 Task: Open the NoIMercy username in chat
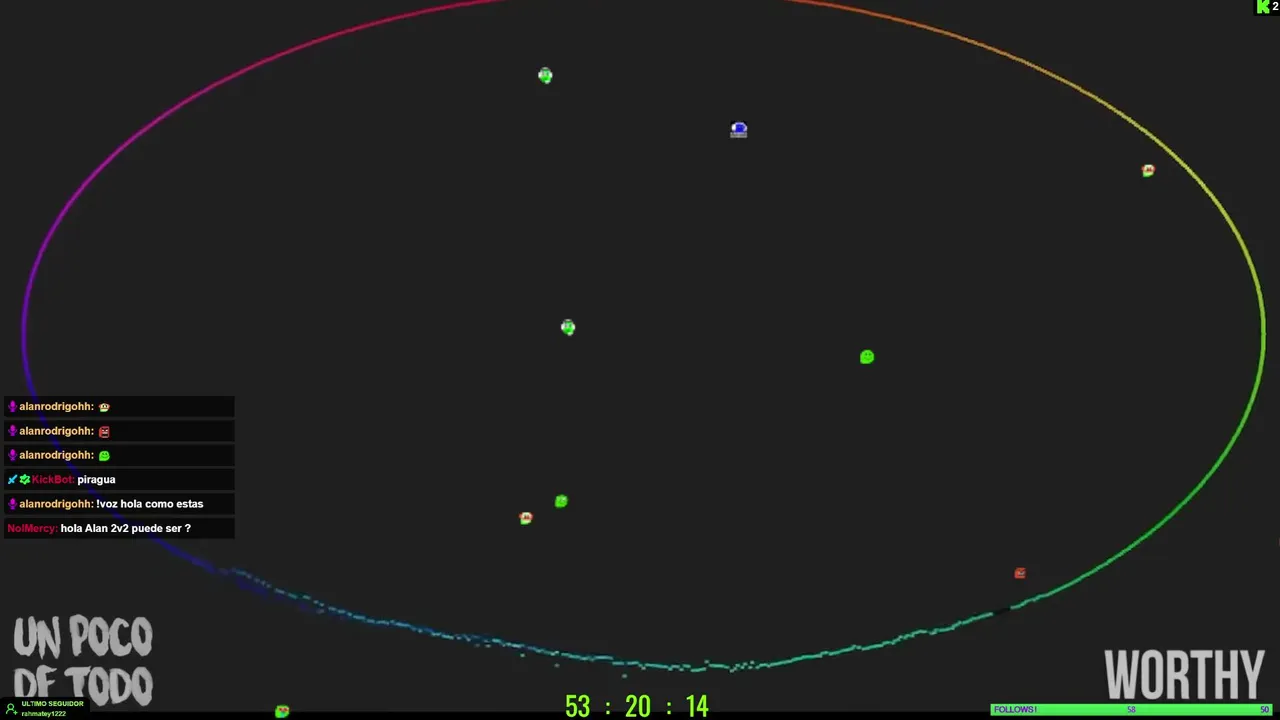(32, 528)
